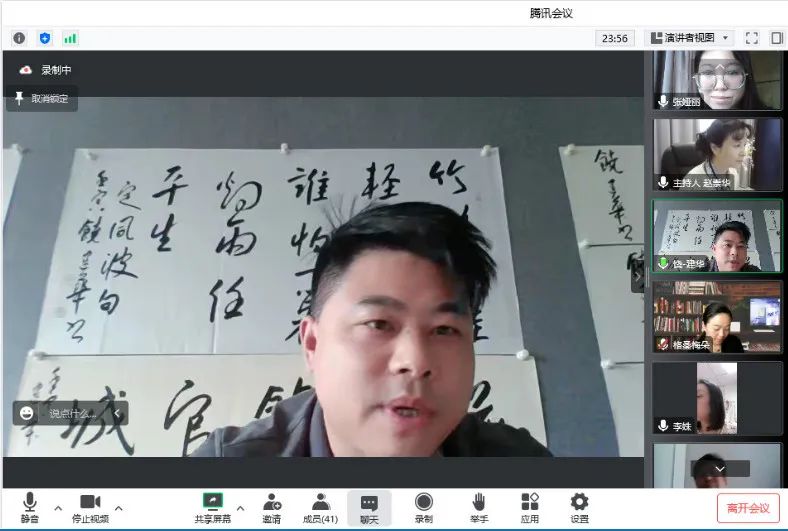Open share screen (共享屏幕)
Image resolution: width=788 pixels, height=531 pixels.
tap(212, 507)
